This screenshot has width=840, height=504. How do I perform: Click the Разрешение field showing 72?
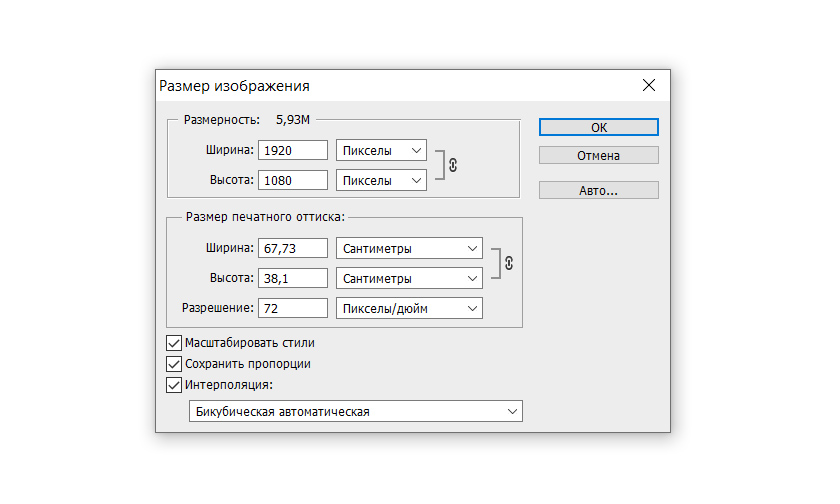pyautogui.click(x=293, y=308)
